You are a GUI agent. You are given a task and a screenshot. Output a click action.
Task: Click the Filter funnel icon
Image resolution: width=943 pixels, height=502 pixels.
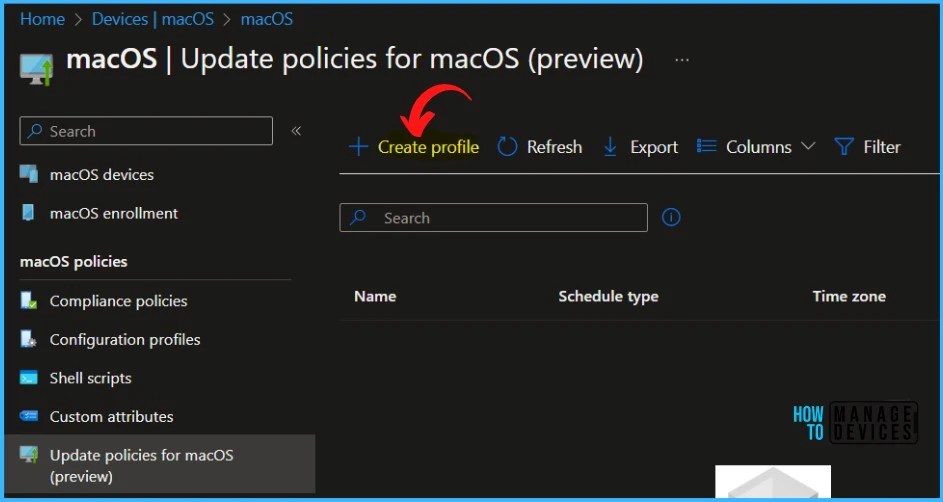click(844, 147)
